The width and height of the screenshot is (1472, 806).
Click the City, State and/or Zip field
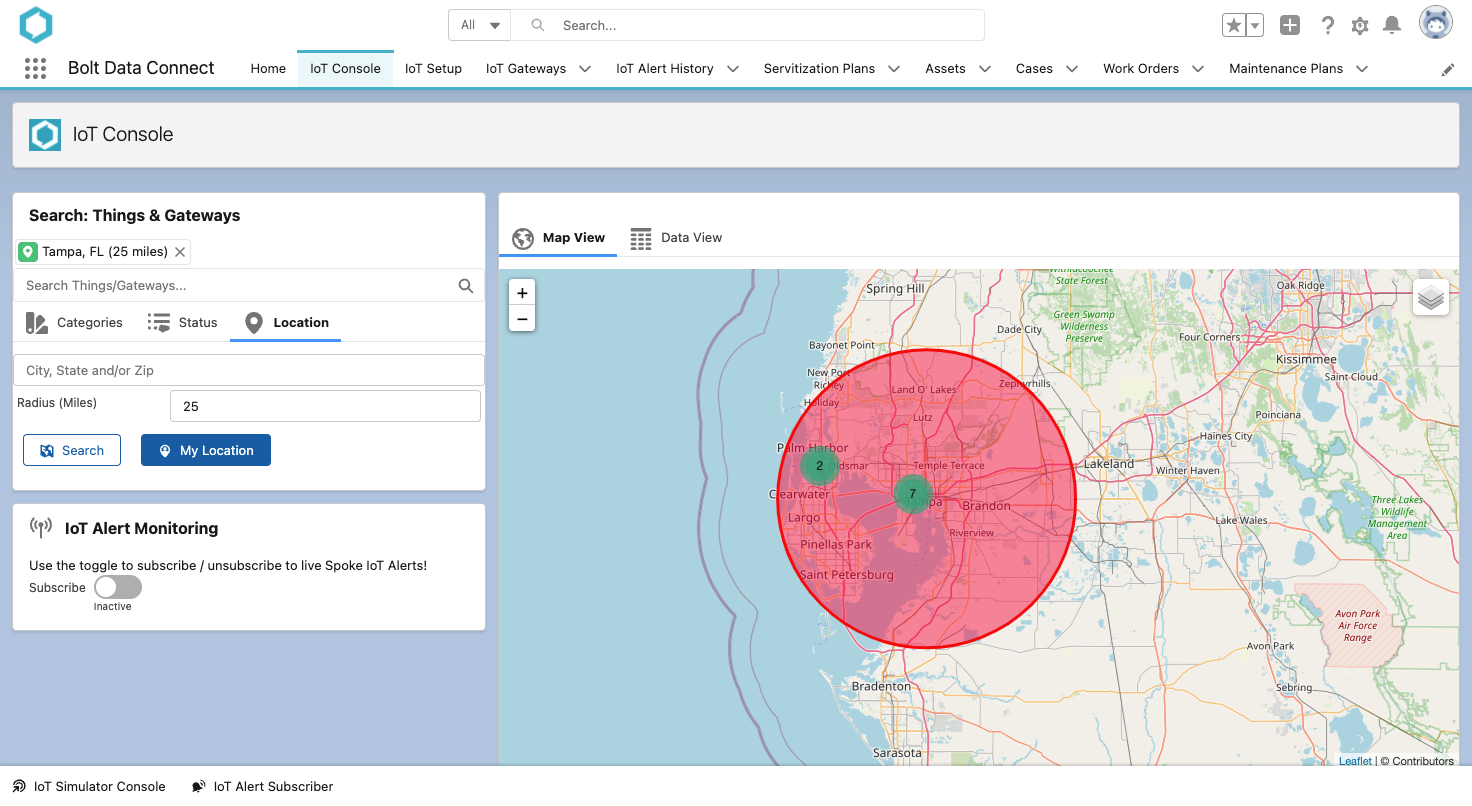pos(249,370)
